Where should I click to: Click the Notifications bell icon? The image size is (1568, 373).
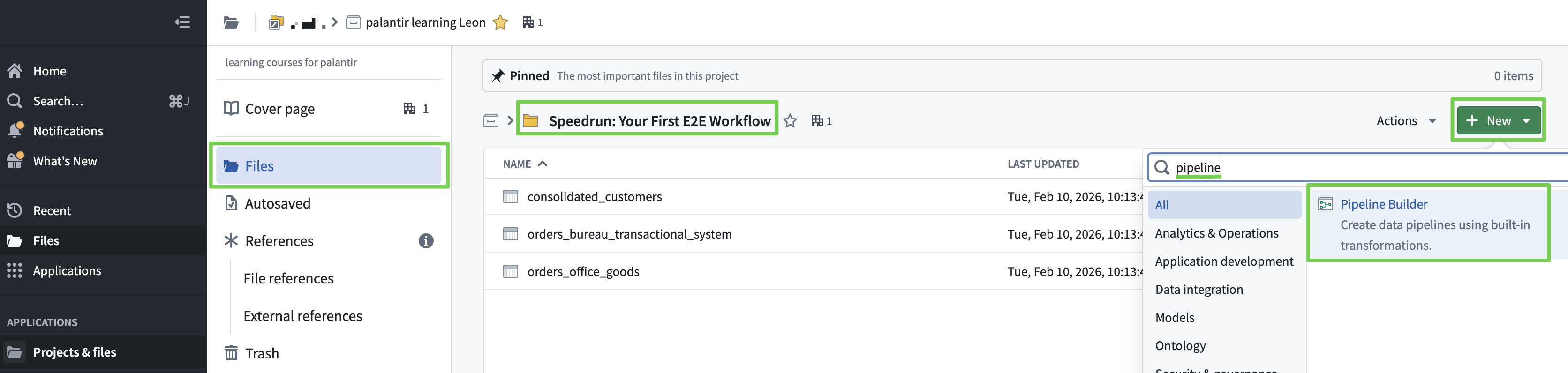(15, 131)
